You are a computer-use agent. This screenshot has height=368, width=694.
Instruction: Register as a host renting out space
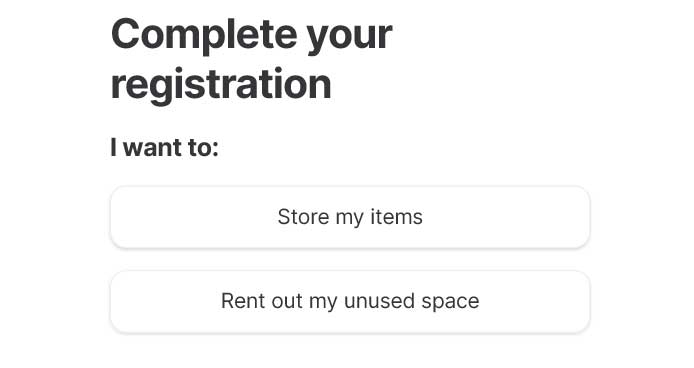click(350, 302)
